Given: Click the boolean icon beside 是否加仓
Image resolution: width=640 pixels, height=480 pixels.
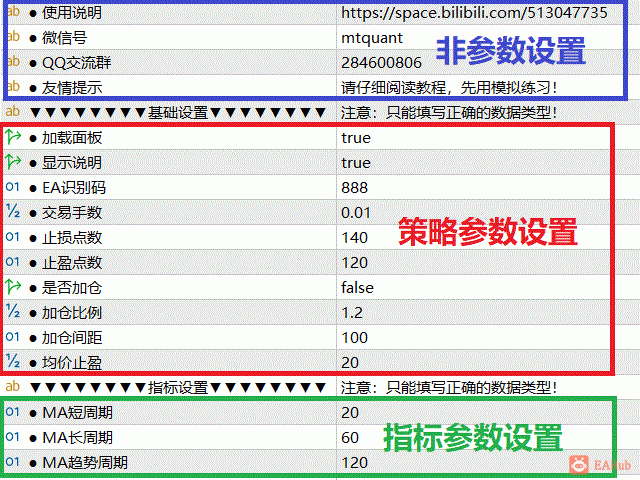Looking at the screenshot, I should click(x=13, y=287).
